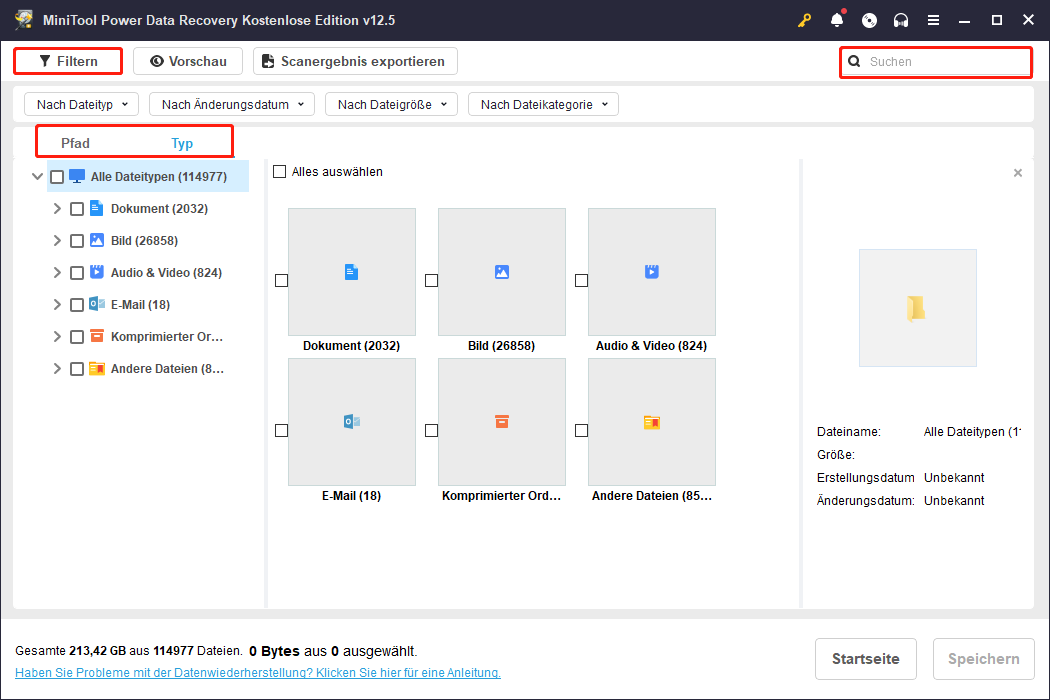This screenshot has width=1050, height=700.
Task: Select checkbox beside Bild thumbnail tile
Action: point(431,281)
